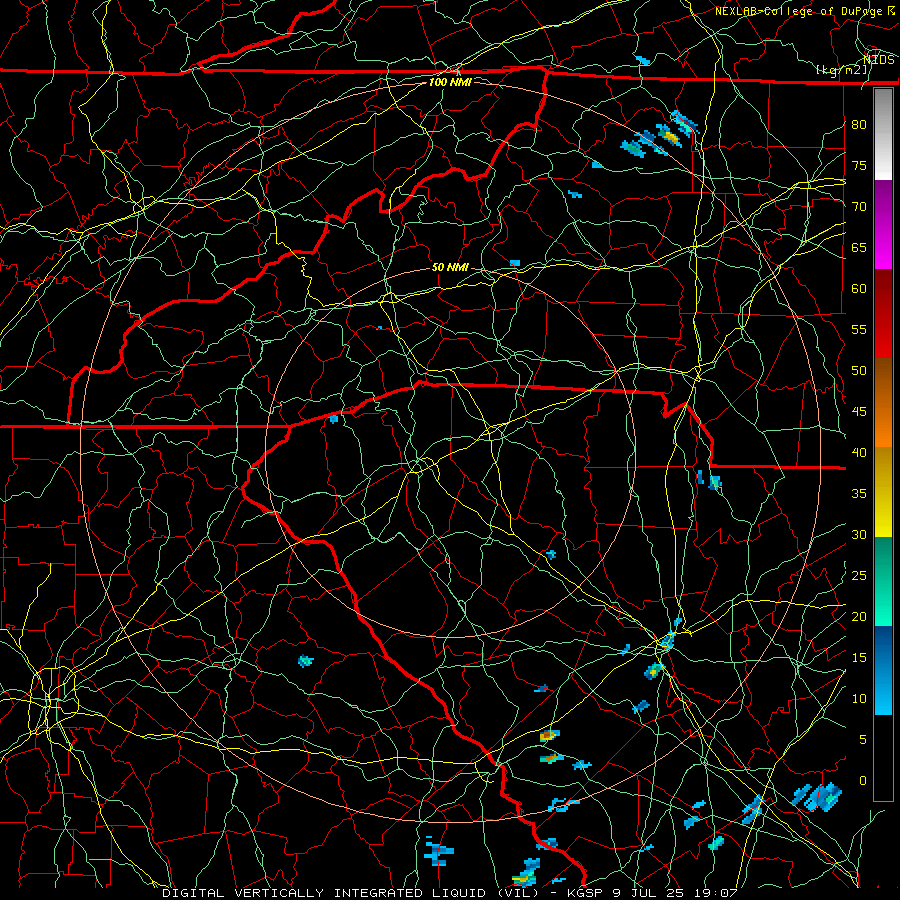Click the 10 value on the scale

859,699
